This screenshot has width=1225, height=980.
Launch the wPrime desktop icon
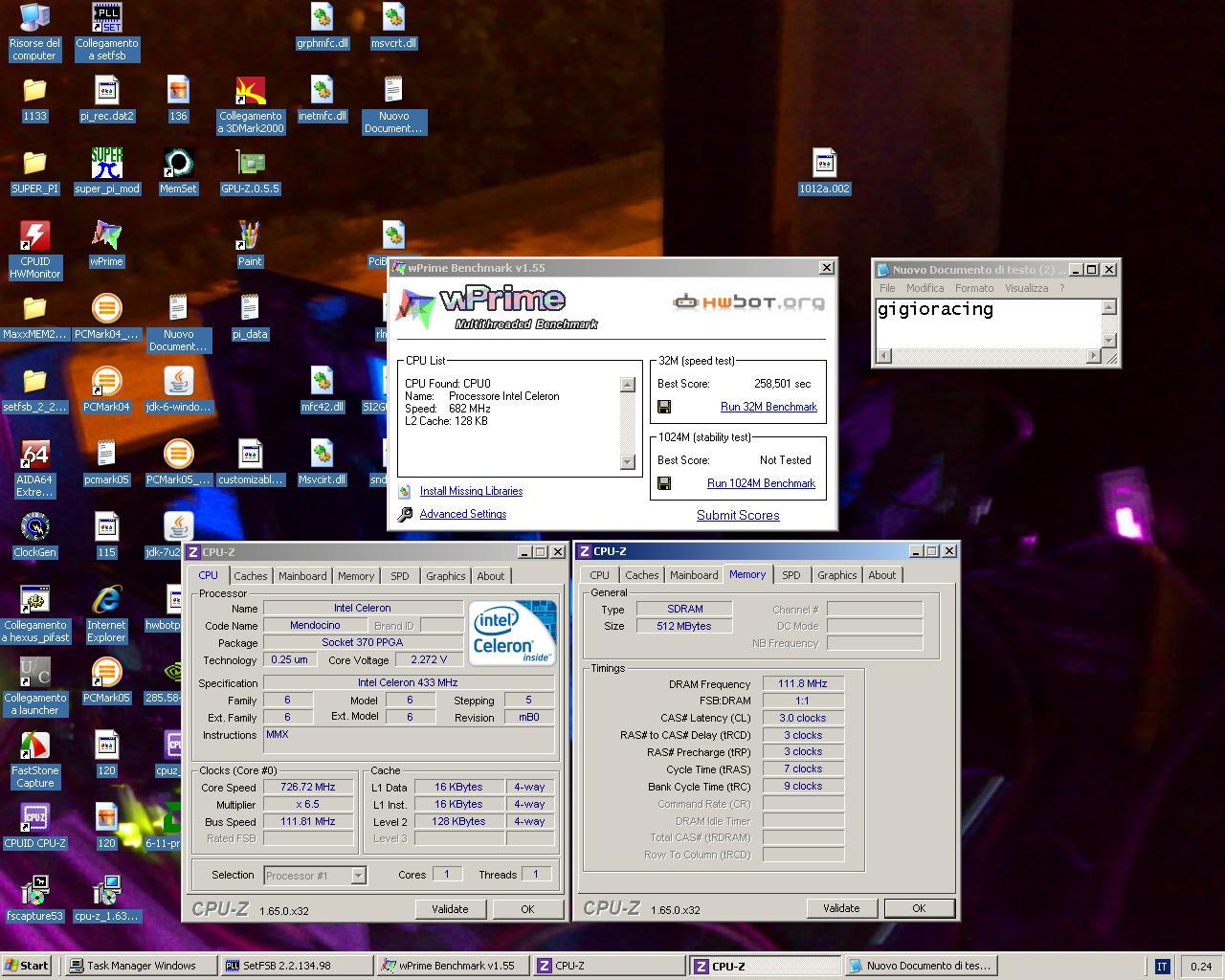point(106,245)
